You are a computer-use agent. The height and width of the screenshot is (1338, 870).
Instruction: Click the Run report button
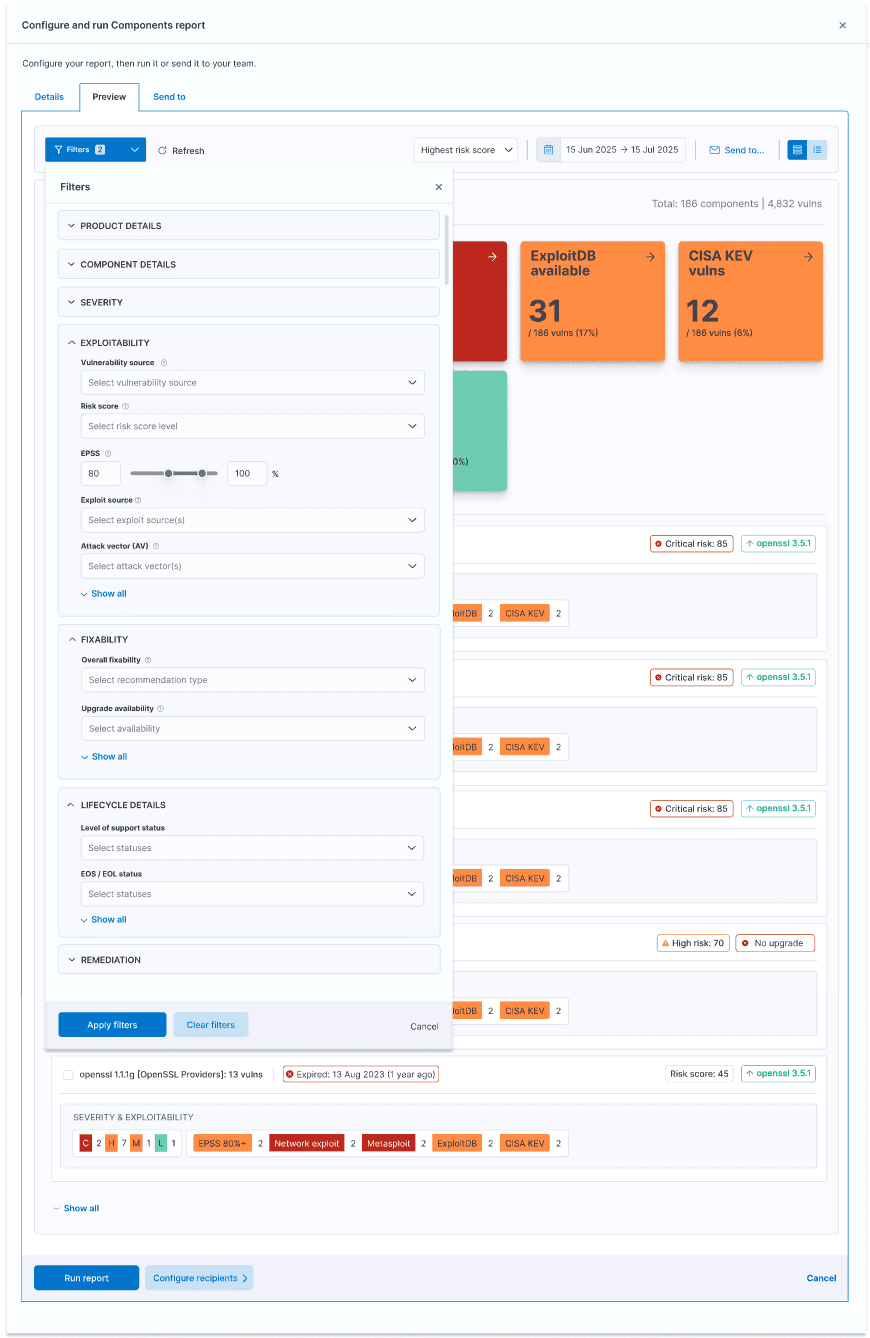tap(86, 1278)
